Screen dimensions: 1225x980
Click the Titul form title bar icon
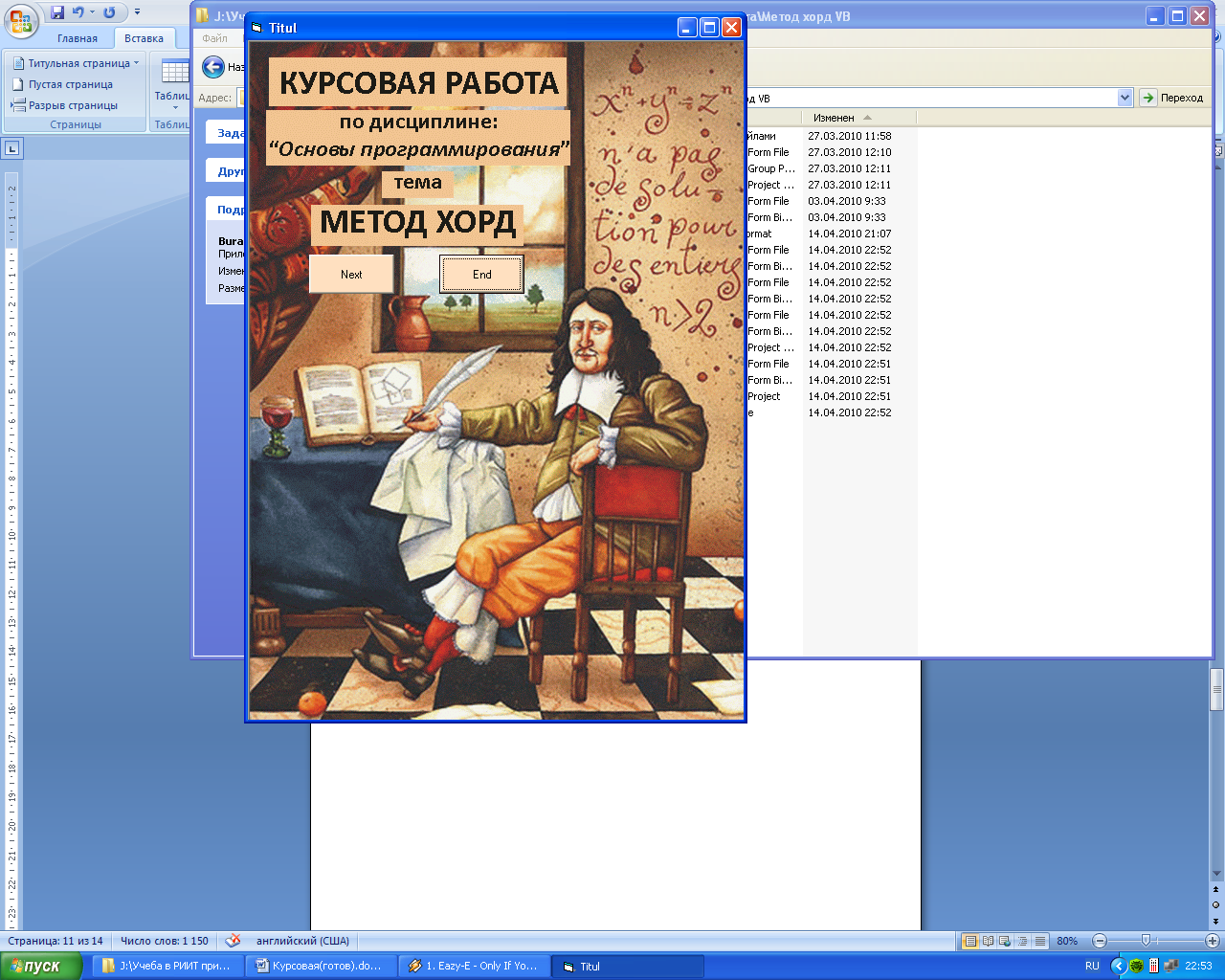(256, 28)
